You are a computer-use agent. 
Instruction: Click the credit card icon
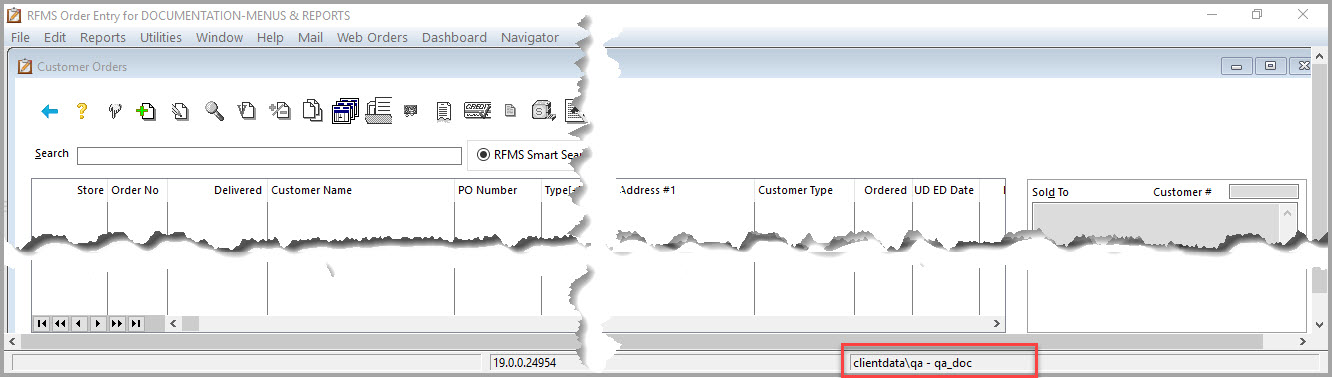click(477, 111)
